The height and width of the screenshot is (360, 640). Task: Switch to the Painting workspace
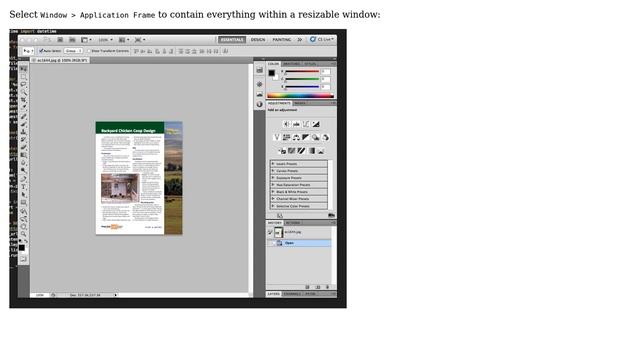(x=282, y=40)
